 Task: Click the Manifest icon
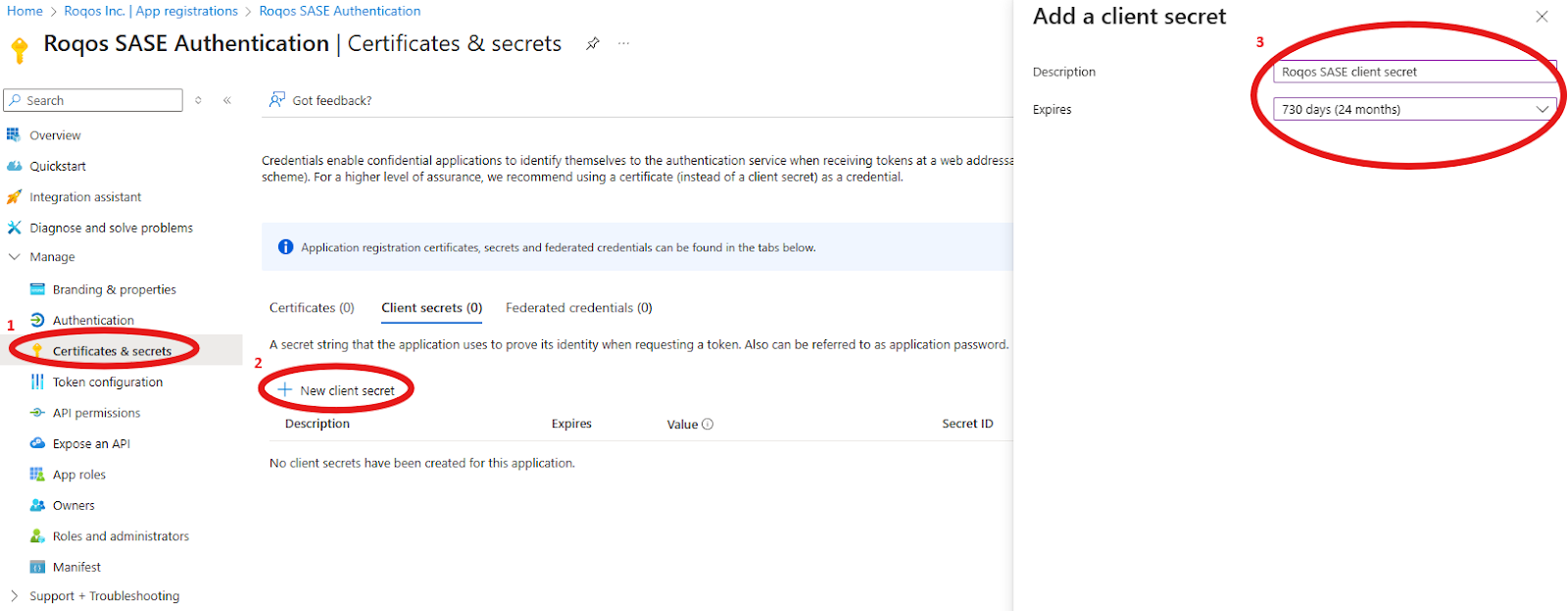coord(37,567)
